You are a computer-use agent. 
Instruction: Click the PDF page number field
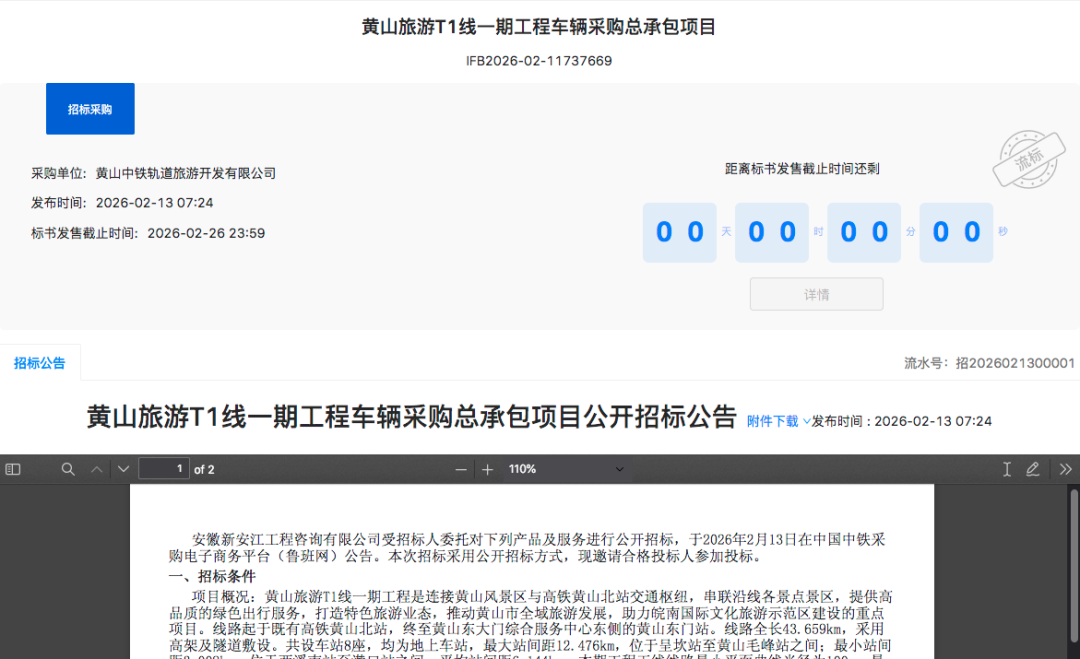(164, 469)
